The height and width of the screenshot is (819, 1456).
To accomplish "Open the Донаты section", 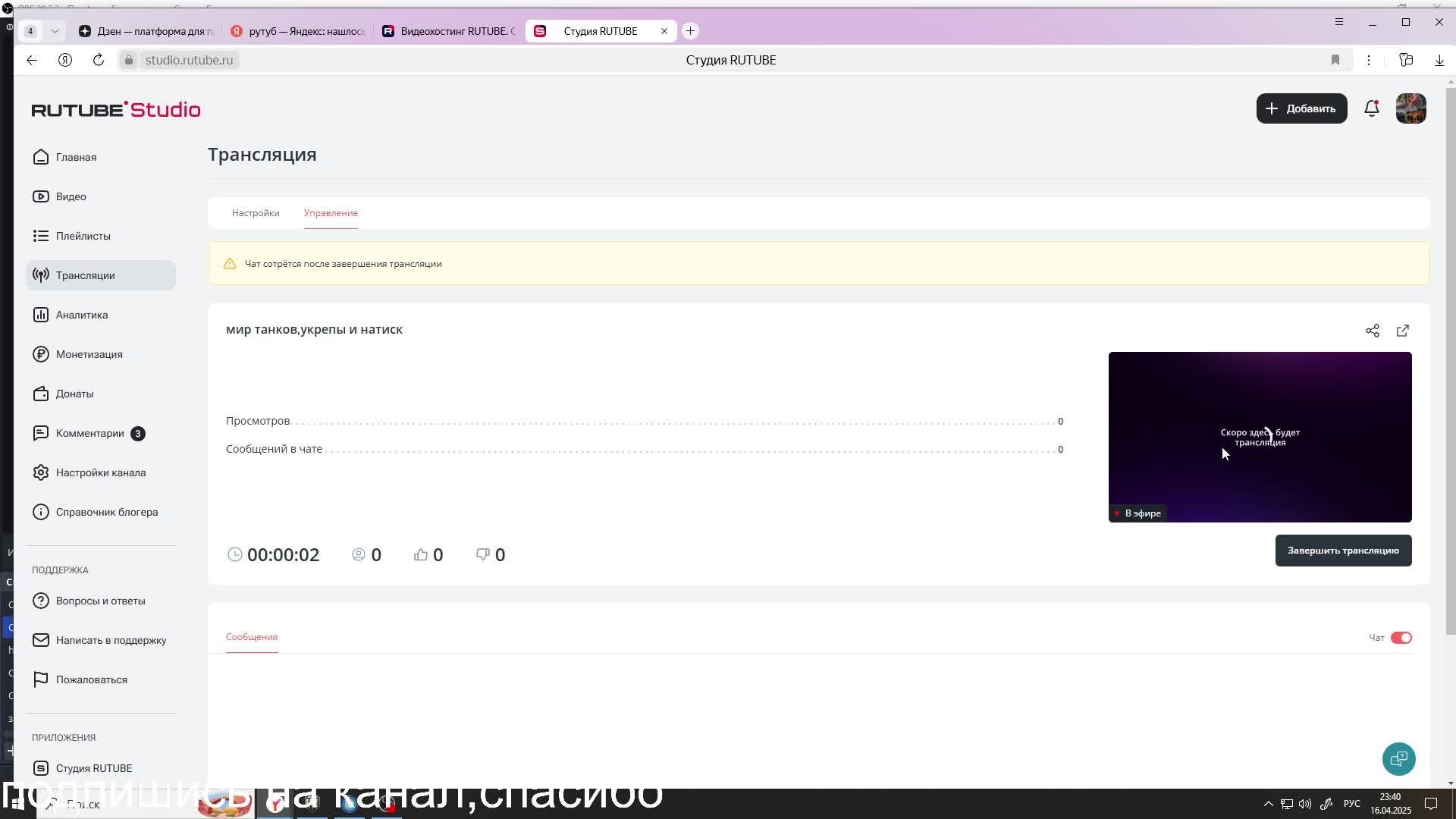I will (101, 394).
